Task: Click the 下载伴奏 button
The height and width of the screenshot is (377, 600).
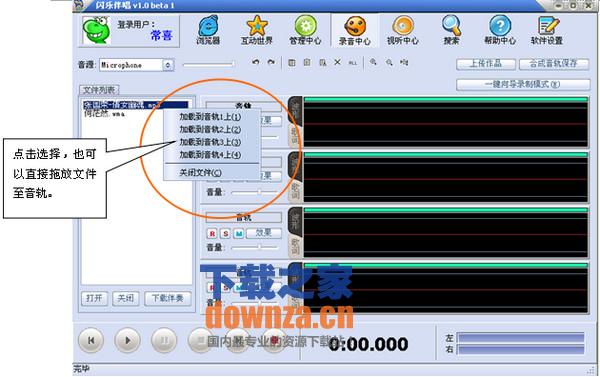Action: tap(168, 298)
